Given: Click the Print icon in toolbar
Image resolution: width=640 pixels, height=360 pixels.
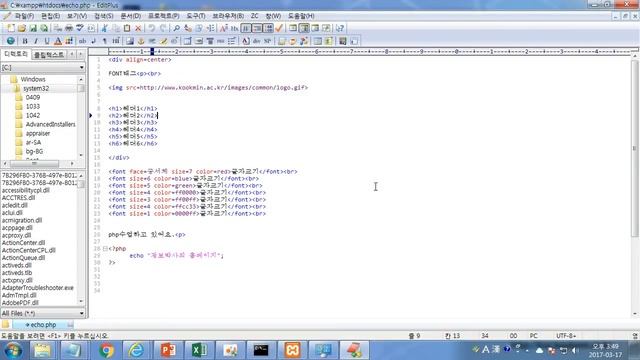Looking at the screenshot, I should click(69, 28).
